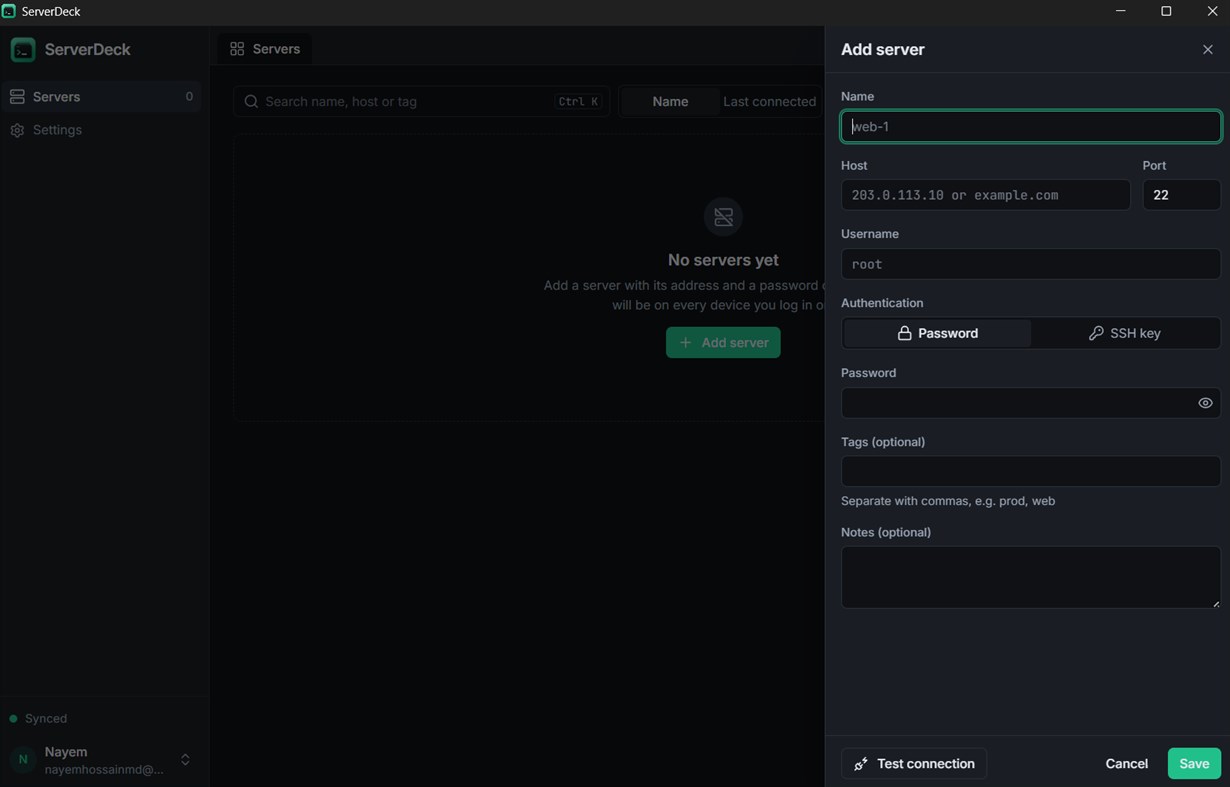Screen dimensions: 1230x787
Task: Sort servers by Name
Action: (670, 101)
